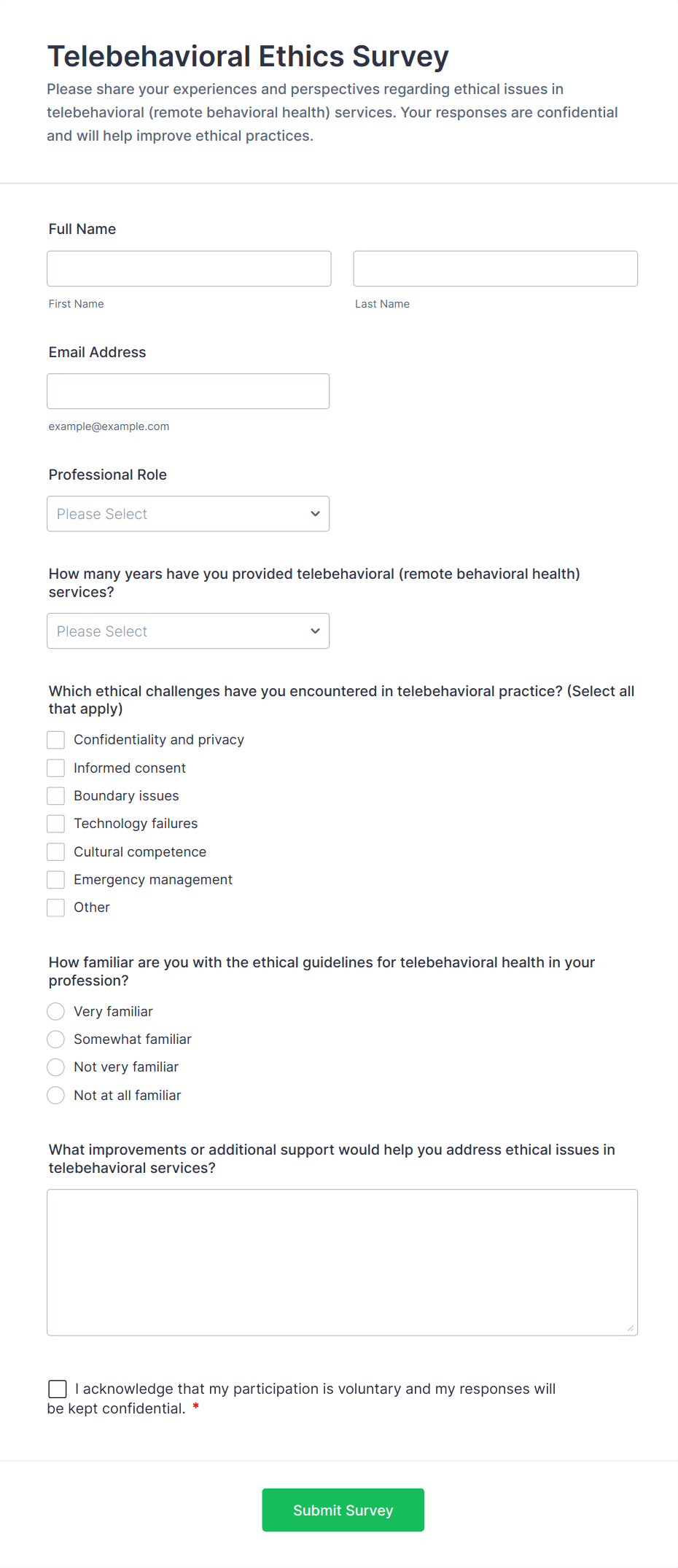Check the Confidentiality and privacy box
The width and height of the screenshot is (678, 1568).
[56, 740]
